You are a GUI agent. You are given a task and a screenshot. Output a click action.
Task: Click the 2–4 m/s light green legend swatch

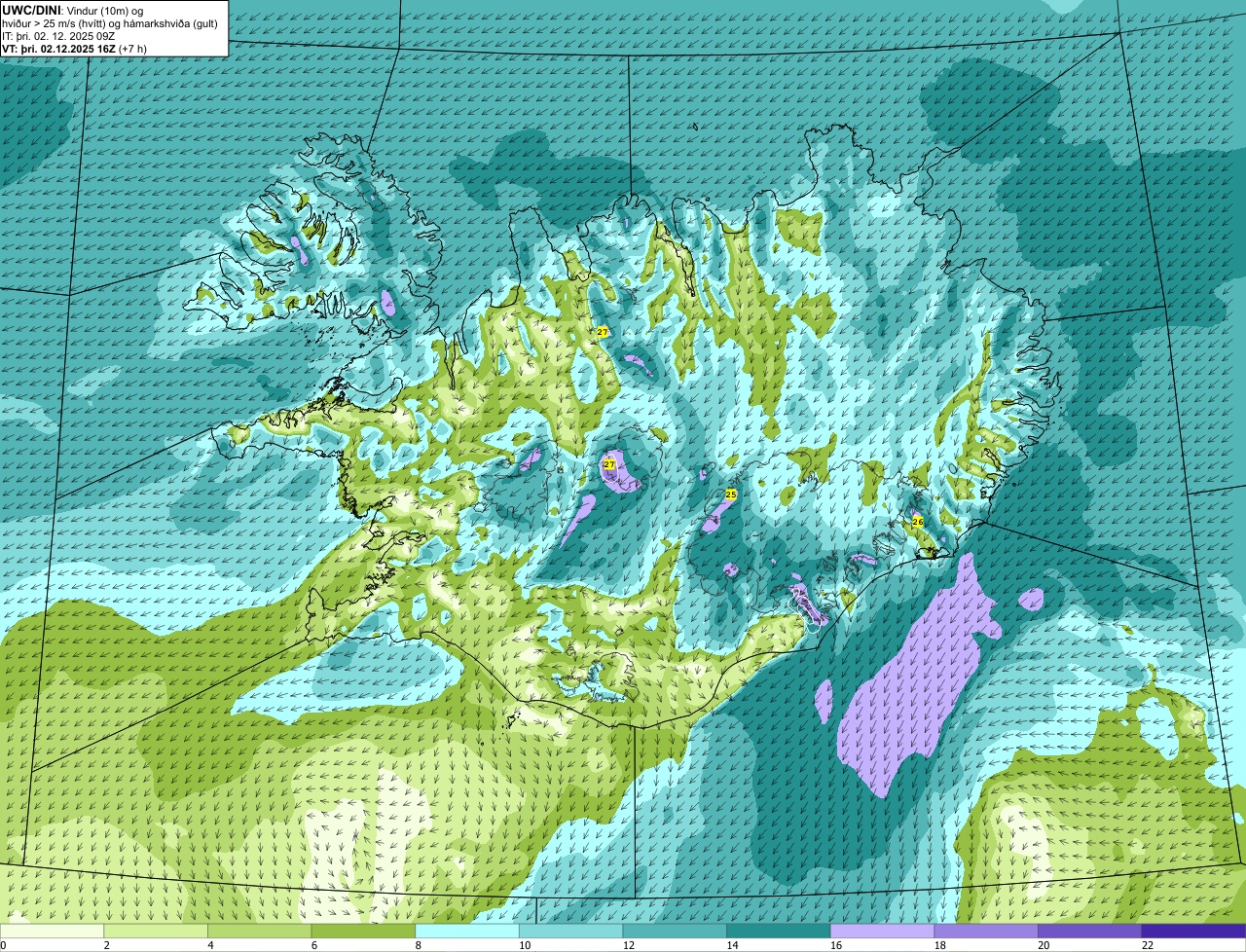(156, 932)
